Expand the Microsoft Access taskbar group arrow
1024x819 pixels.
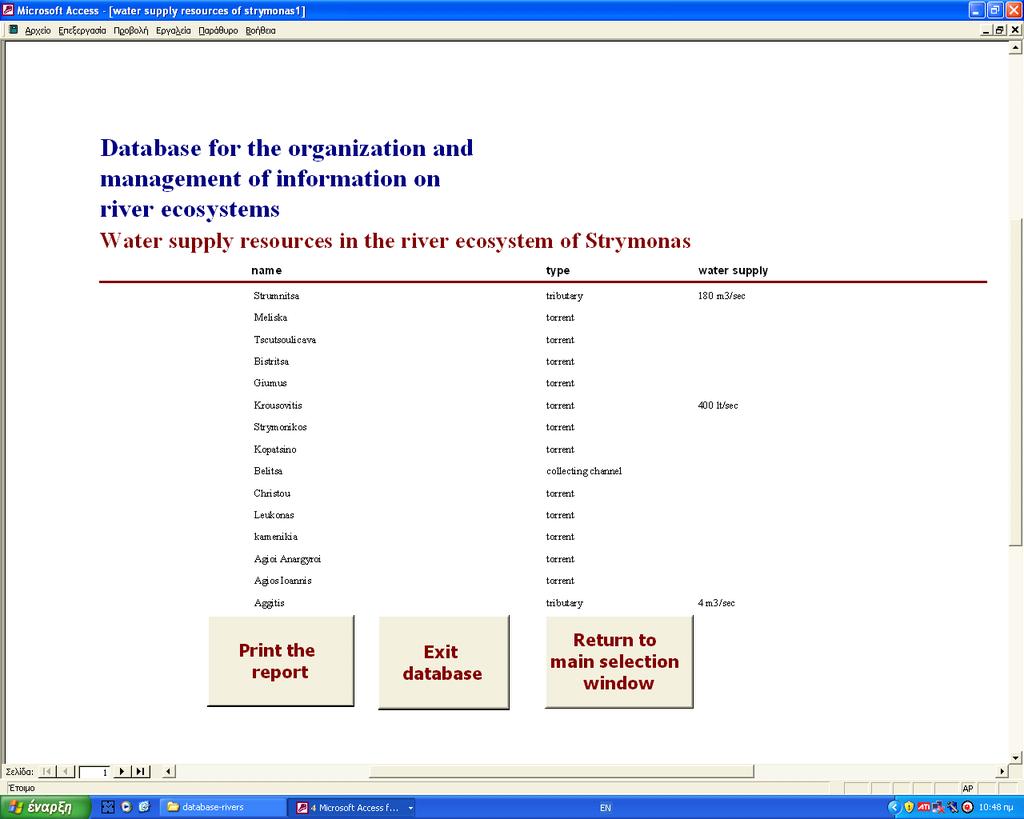(411, 808)
